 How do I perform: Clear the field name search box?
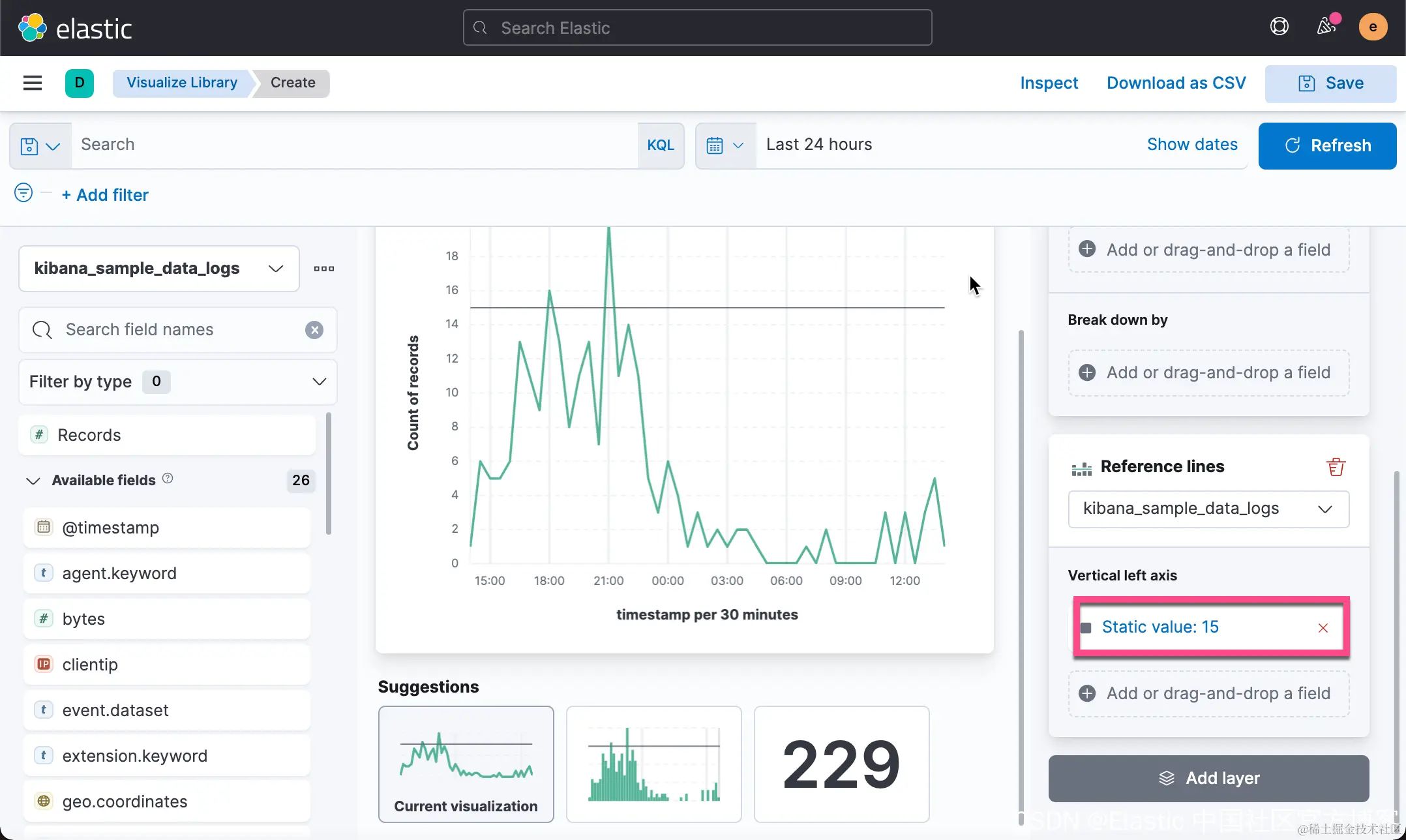pos(314,330)
